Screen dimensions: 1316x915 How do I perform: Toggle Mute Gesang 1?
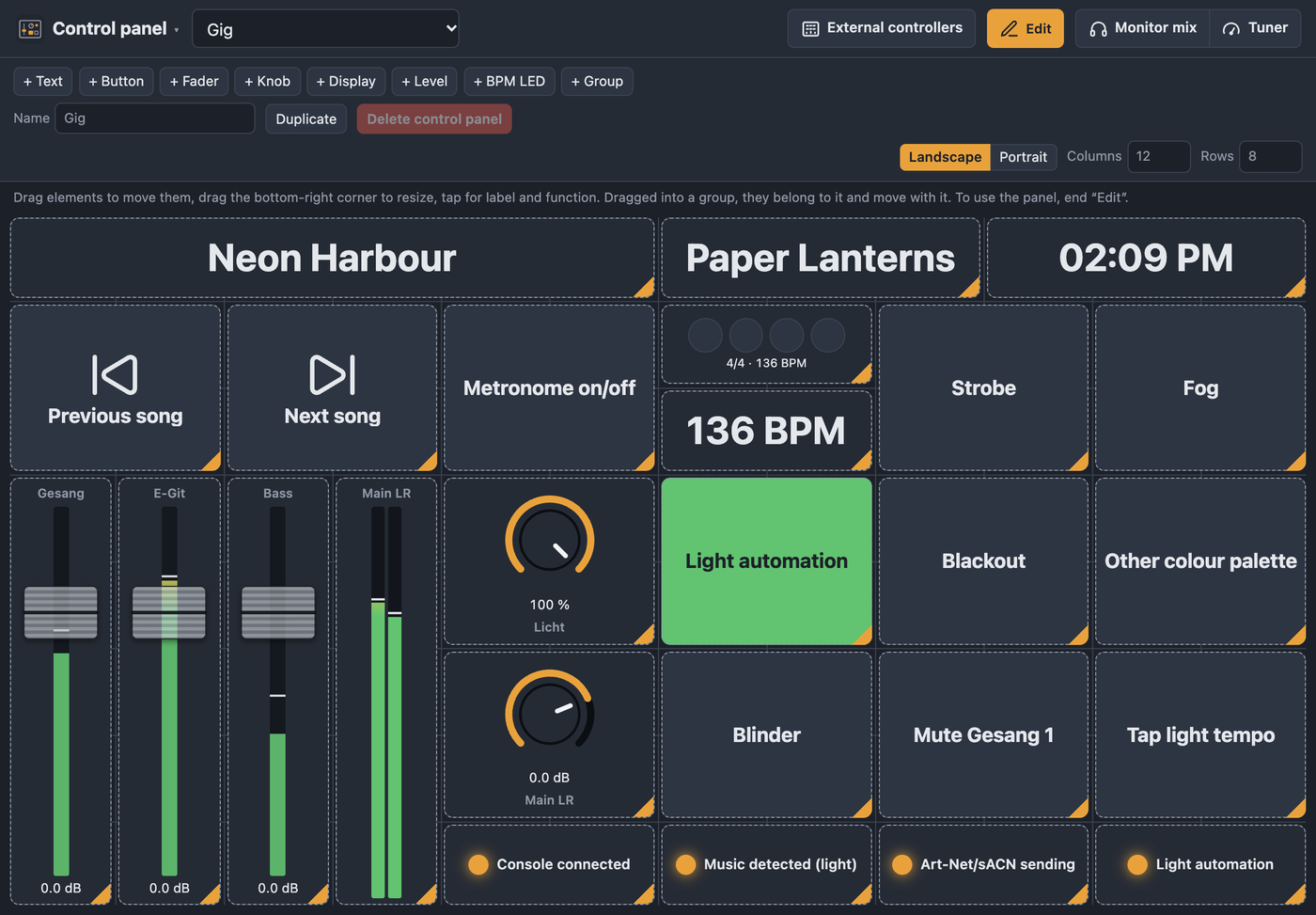(x=983, y=735)
